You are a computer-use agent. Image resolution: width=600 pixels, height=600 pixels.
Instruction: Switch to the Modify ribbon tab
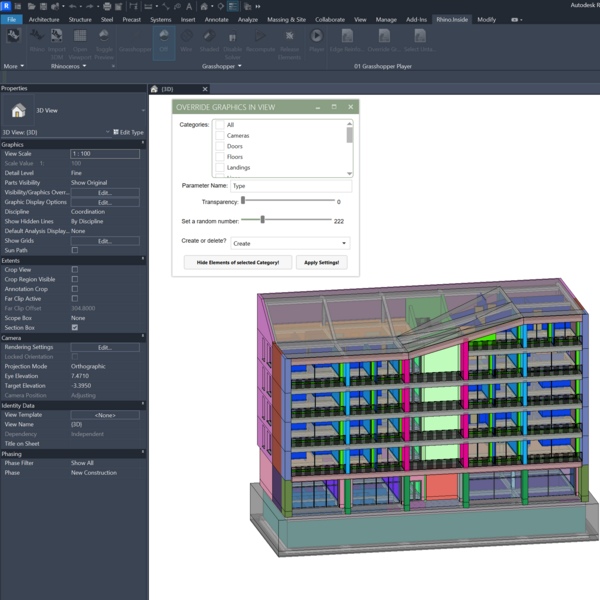point(486,20)
